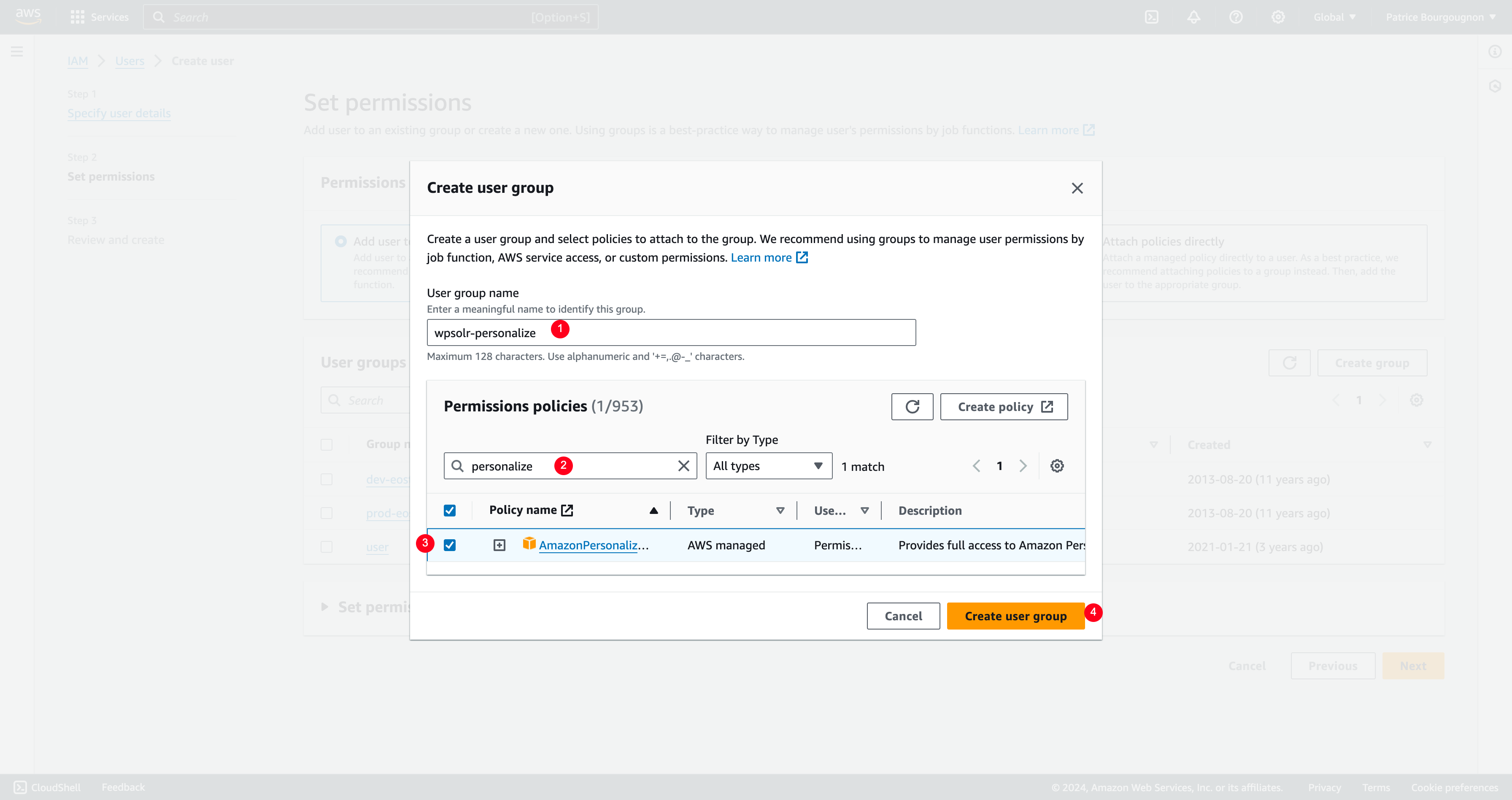
Task: Click the top AWS console search bar
Action: pyautogui.click(x=371, y=17)
